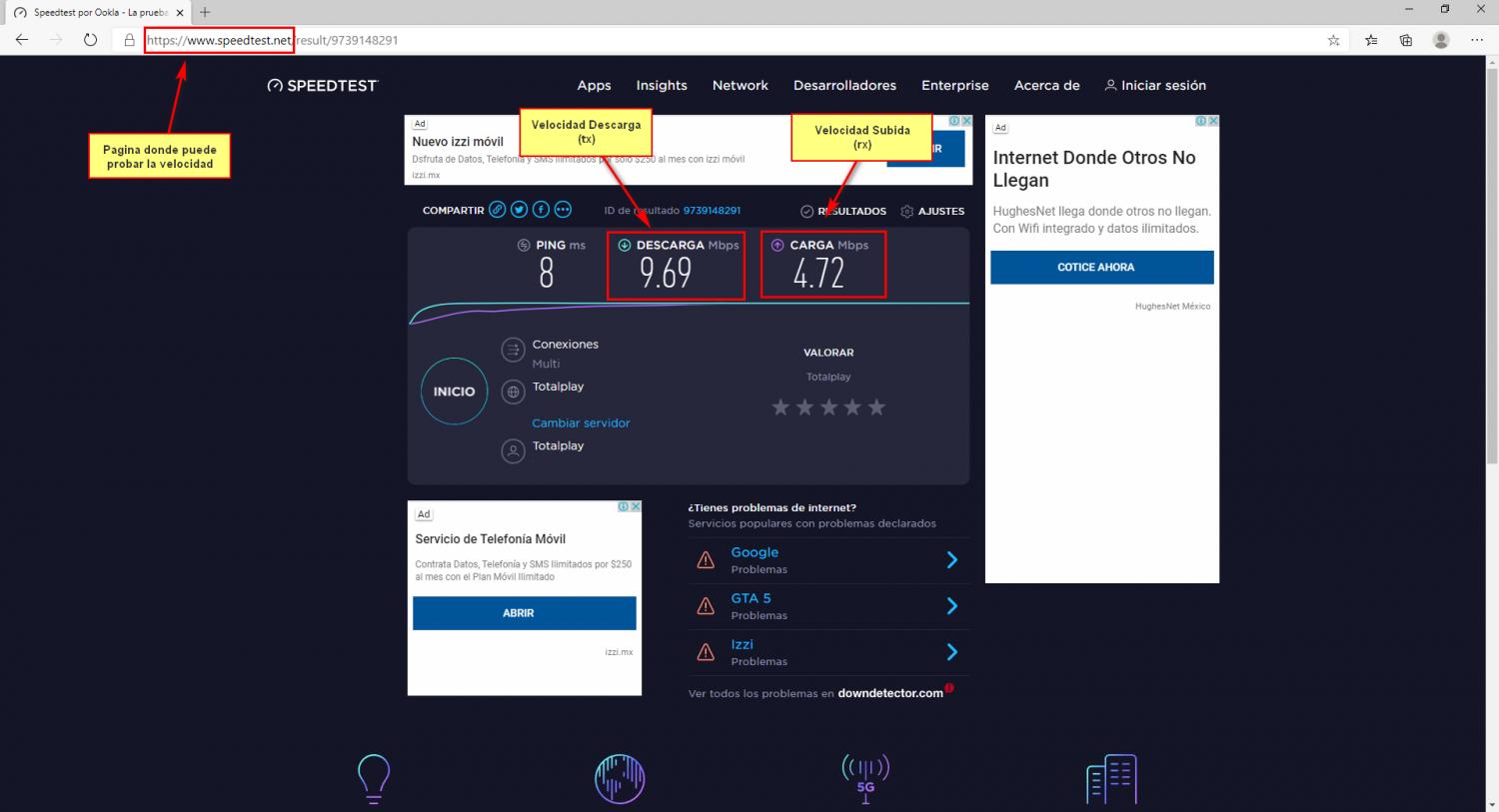The image size is (1499, 812).
Task: Open more sharing options icon
Action: (x=563, y=210)
